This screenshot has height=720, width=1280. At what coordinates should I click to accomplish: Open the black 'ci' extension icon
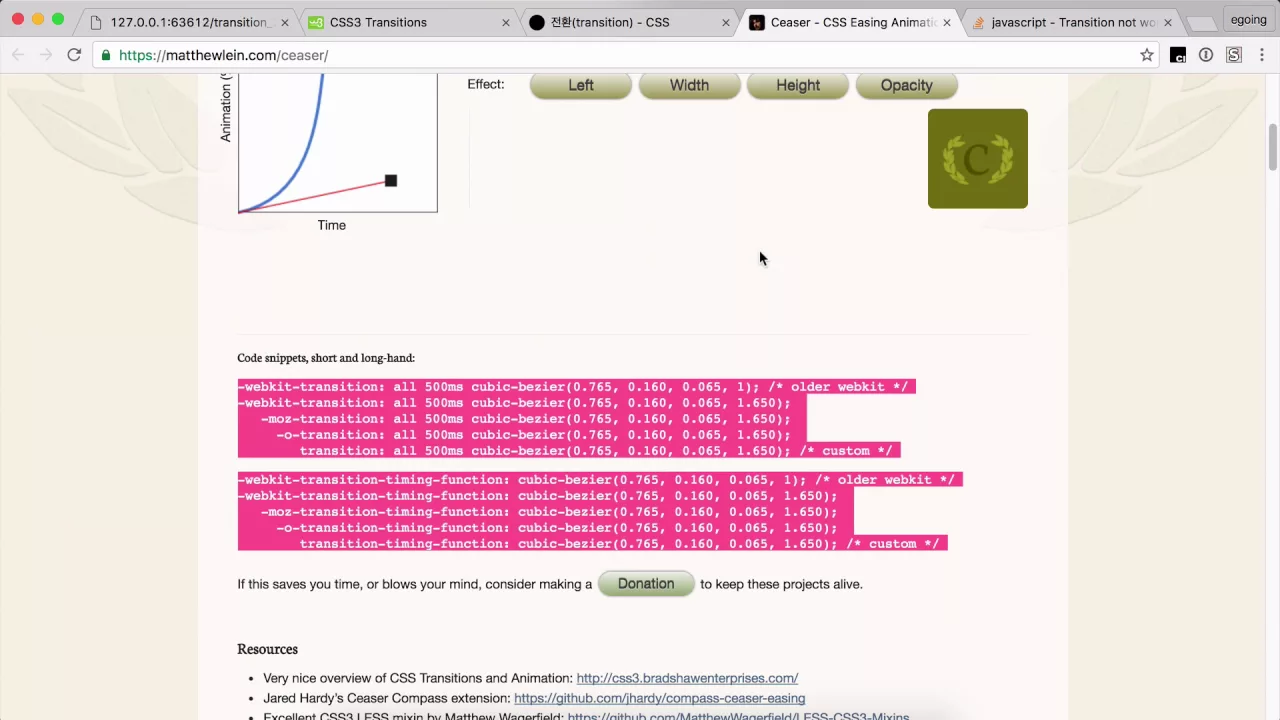[x=1178, y=55]
